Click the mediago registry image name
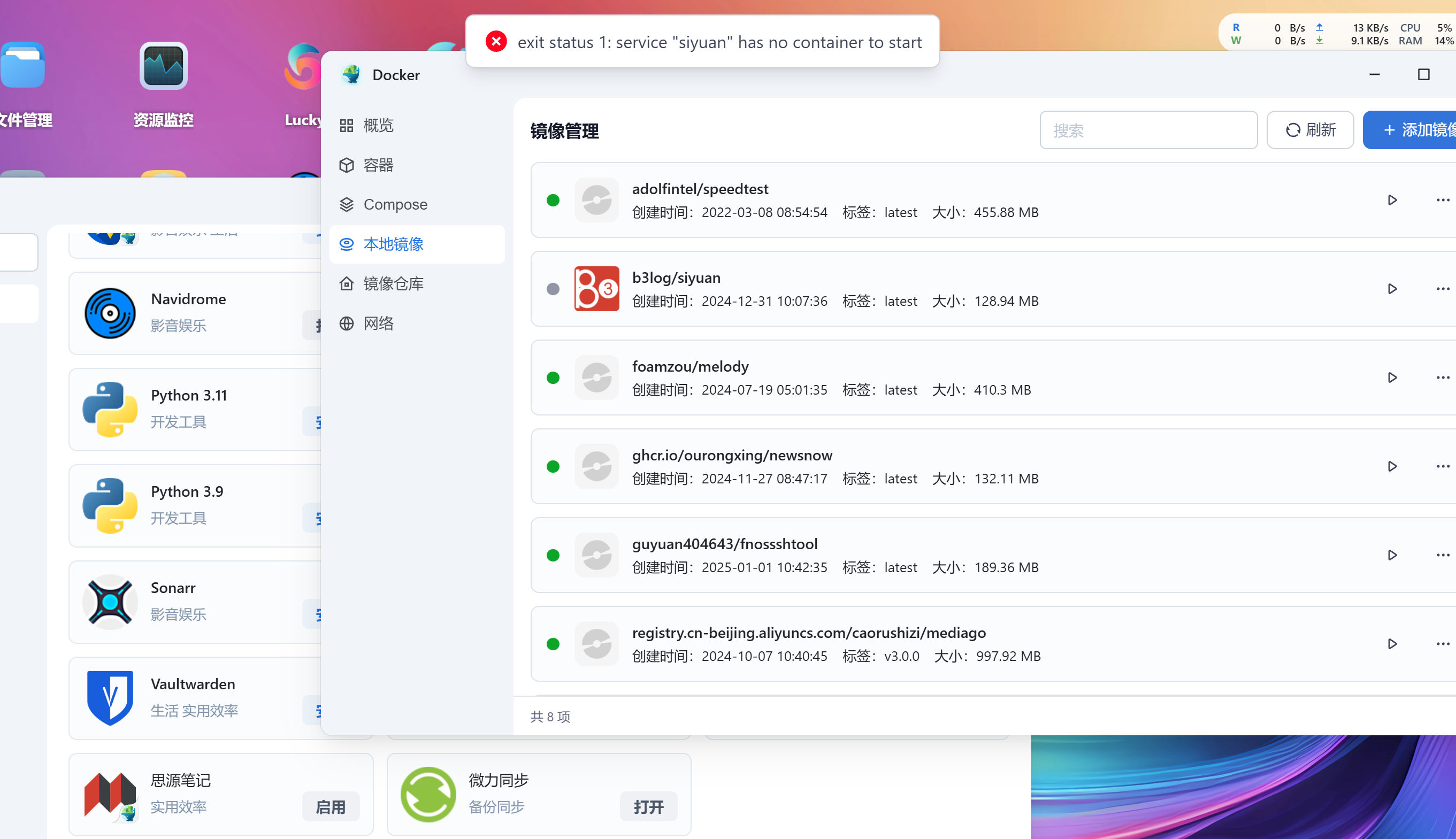 pyautogui.click(x=809, y=633)
